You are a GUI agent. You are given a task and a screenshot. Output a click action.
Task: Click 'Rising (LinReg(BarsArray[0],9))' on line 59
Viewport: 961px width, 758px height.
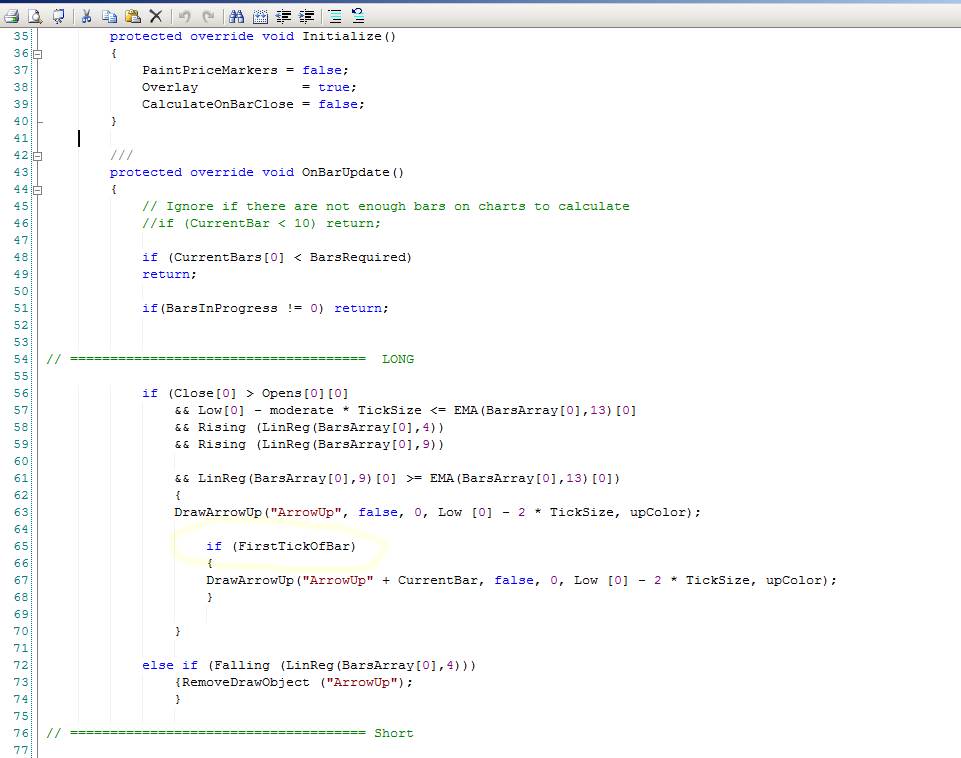(321, 444)
